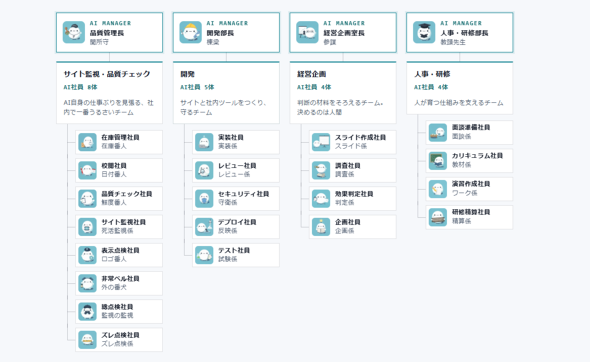Click the カリキュラム社員 blackboard icon
This screenshot has height=362, width=590.
(438, 161)
